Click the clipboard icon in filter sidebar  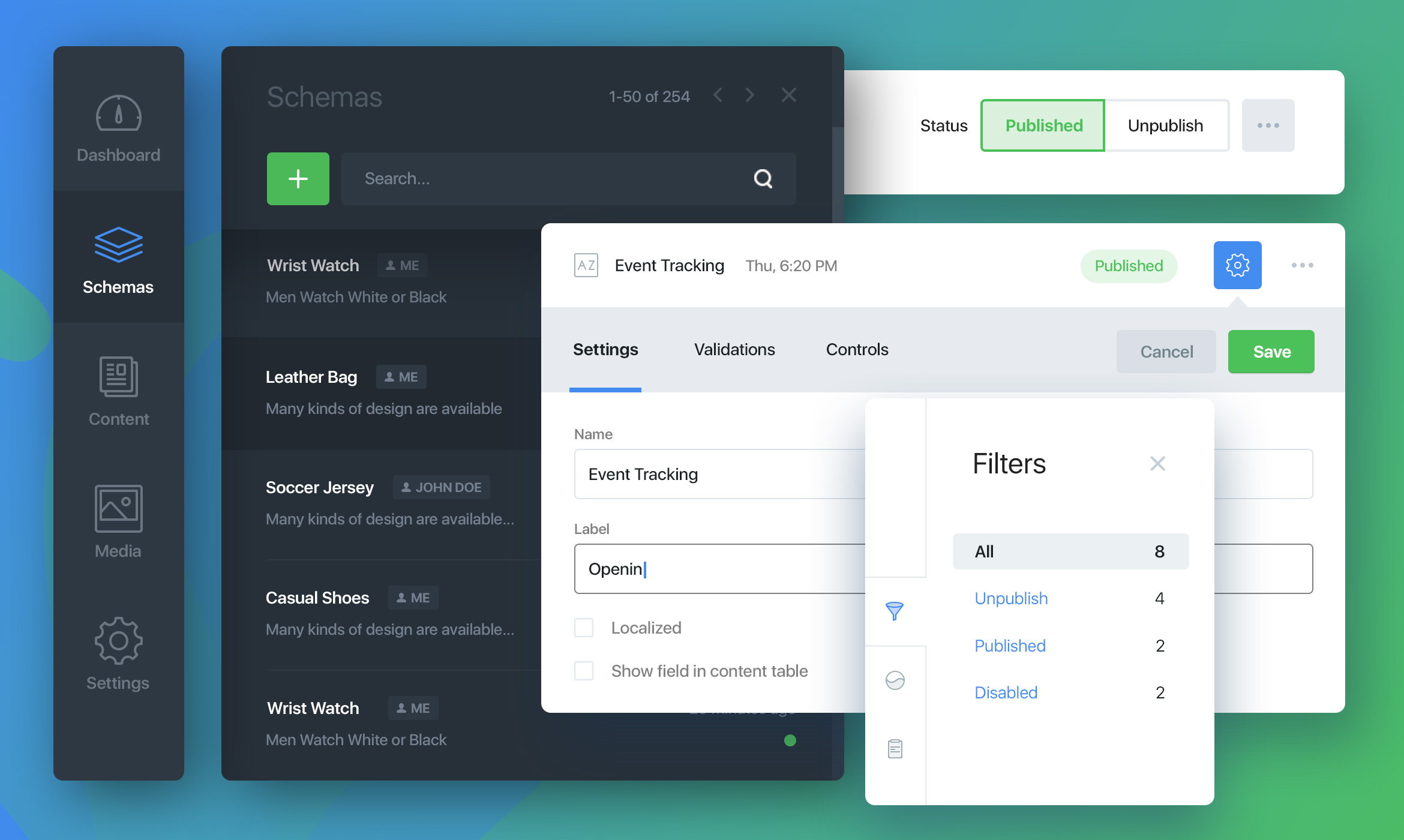895,748
